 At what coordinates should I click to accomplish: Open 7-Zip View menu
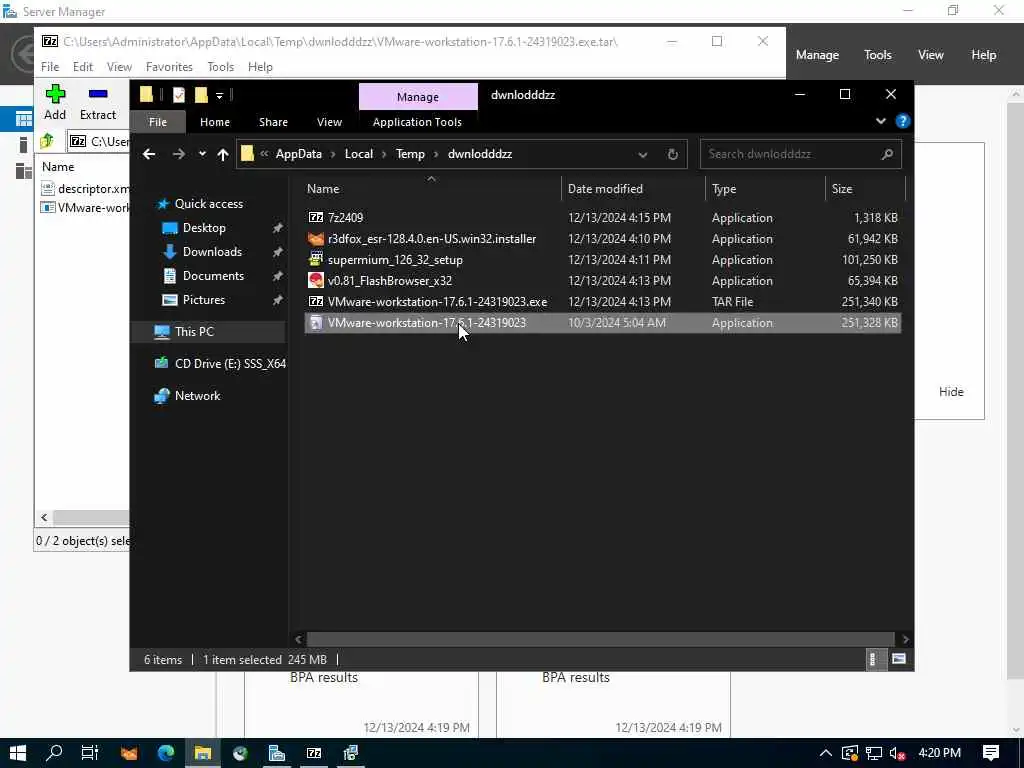tap(119, 67)
